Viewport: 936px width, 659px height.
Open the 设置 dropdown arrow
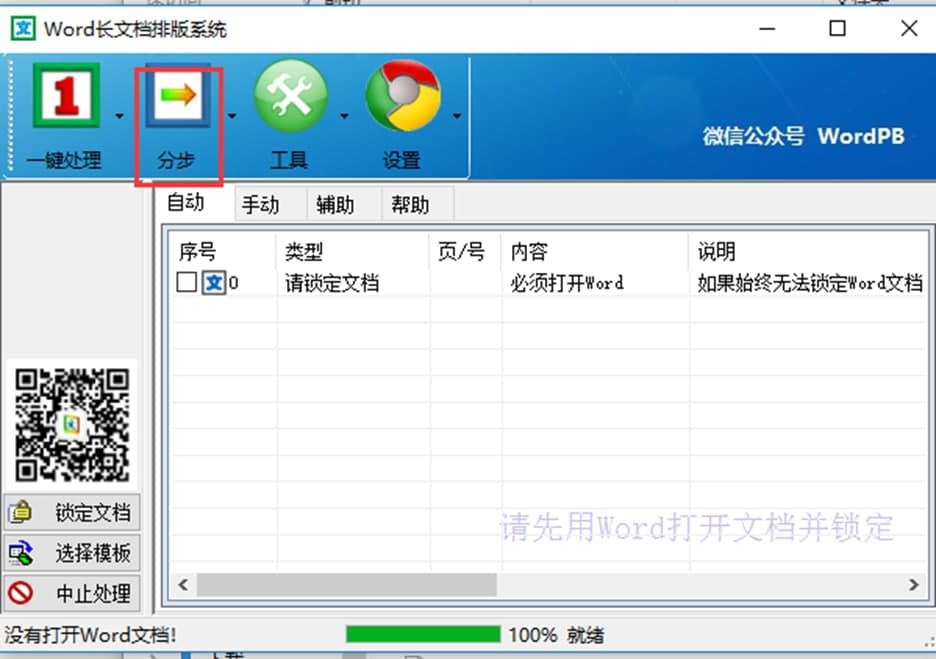coord(457,116)
